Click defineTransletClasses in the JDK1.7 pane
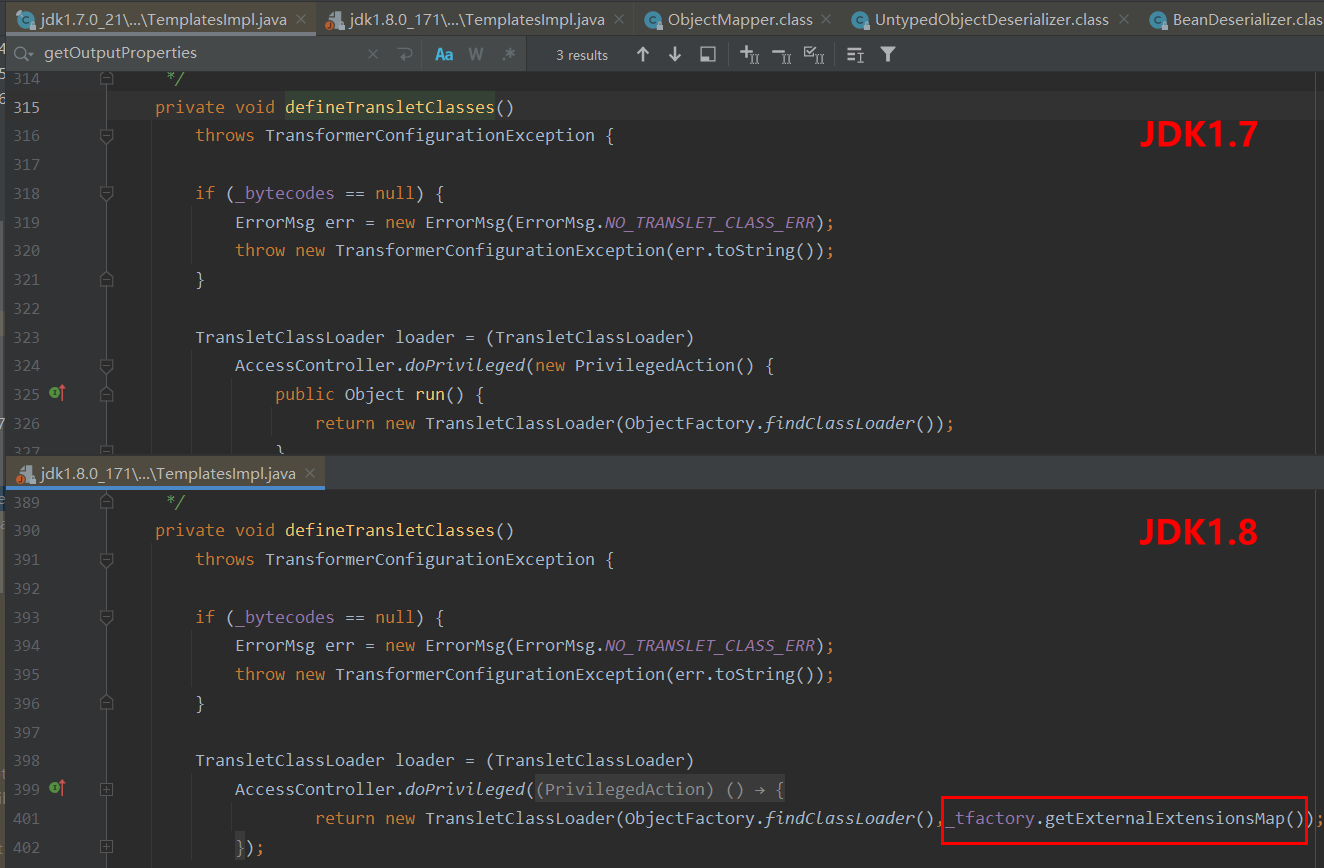Image resolution: width=1324 pixels, height=868 pixels. point(390,107)
